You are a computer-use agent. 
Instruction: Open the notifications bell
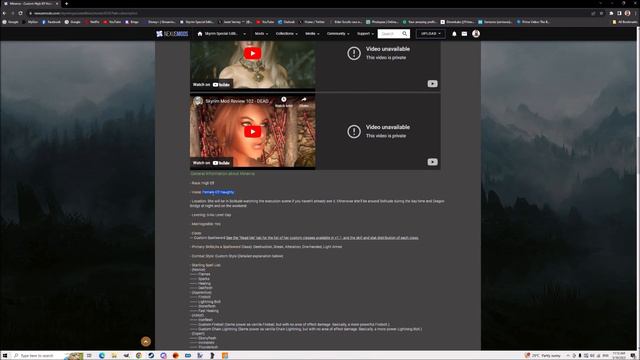point(454,34)
